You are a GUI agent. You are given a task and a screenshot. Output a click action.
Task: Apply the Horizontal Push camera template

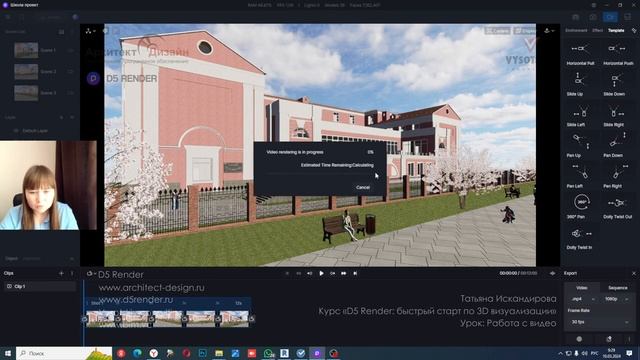pos(618,53)
